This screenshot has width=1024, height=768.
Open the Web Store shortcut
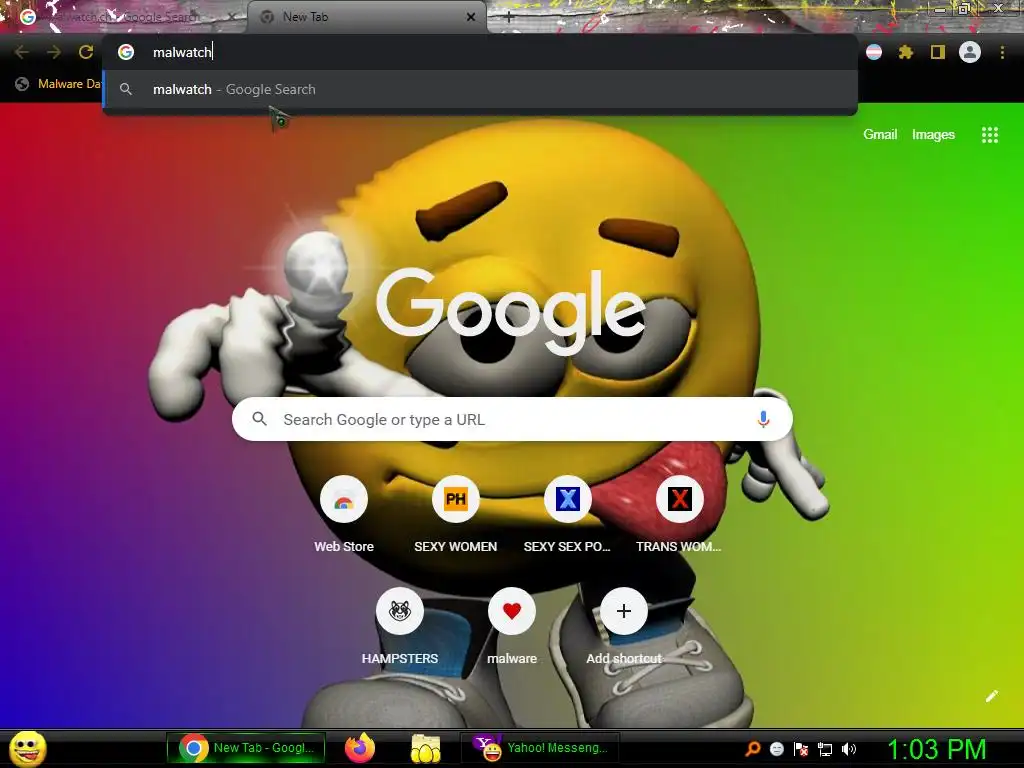[344, 514]
